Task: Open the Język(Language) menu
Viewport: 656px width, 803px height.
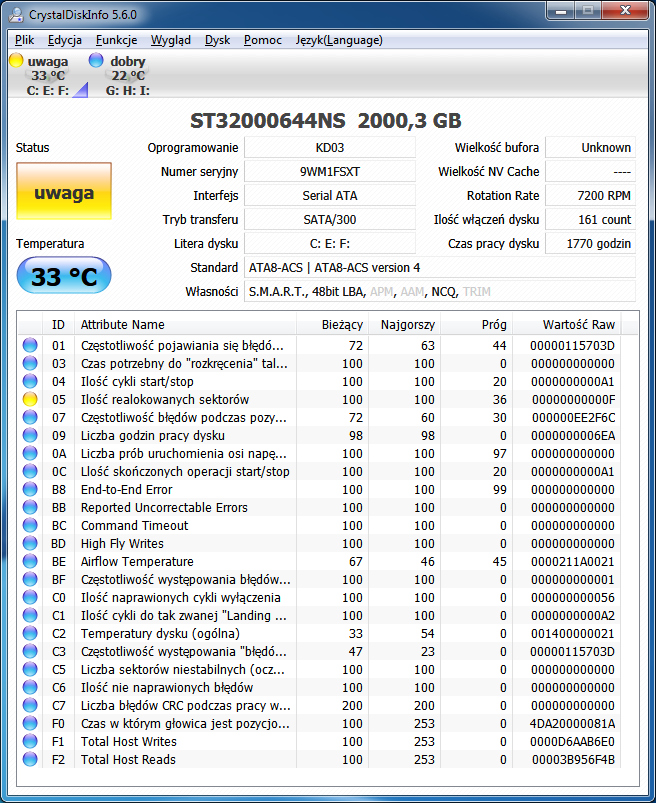Action: coord(339,40)
